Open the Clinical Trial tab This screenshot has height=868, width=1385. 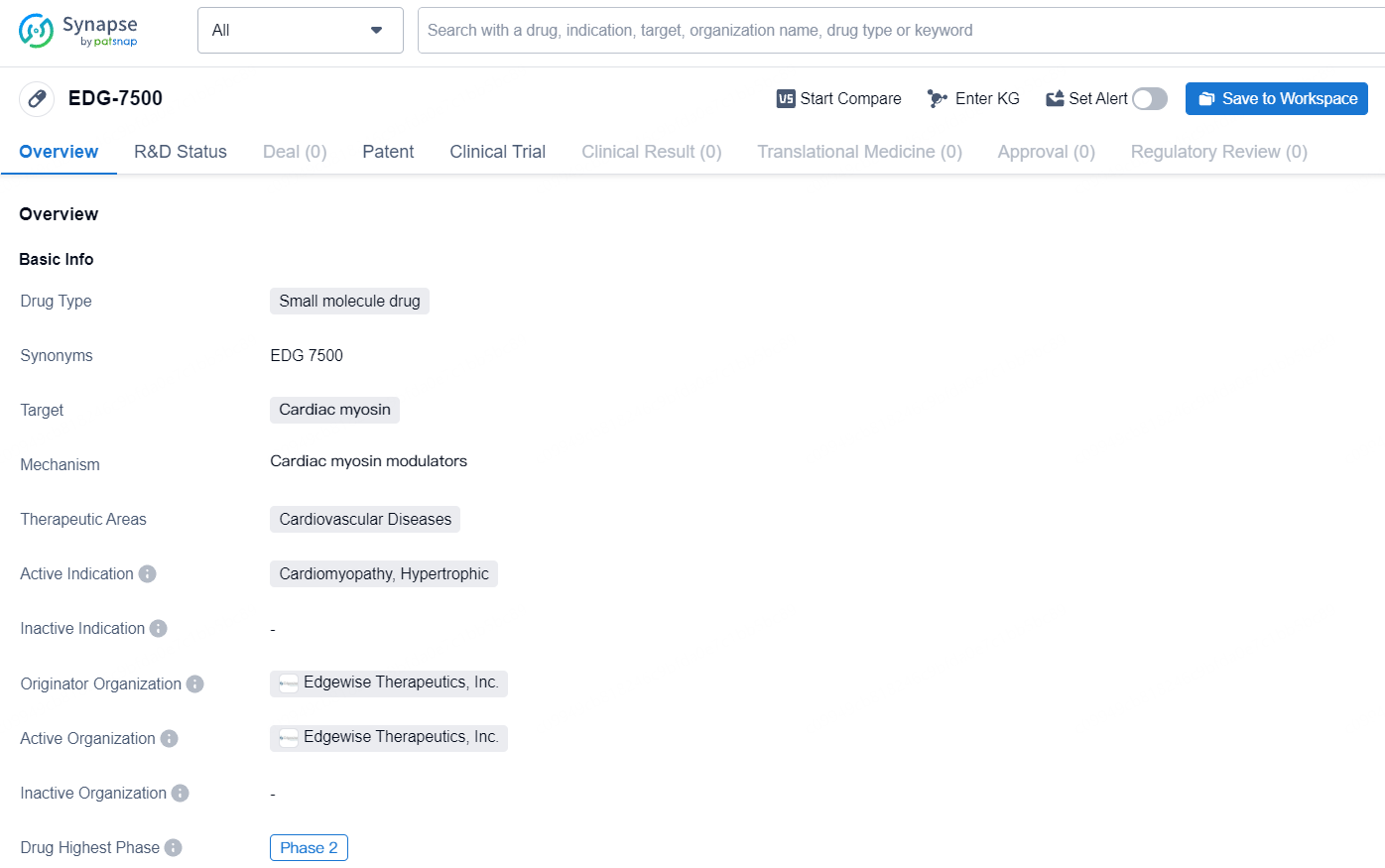(x=497, y=152)
